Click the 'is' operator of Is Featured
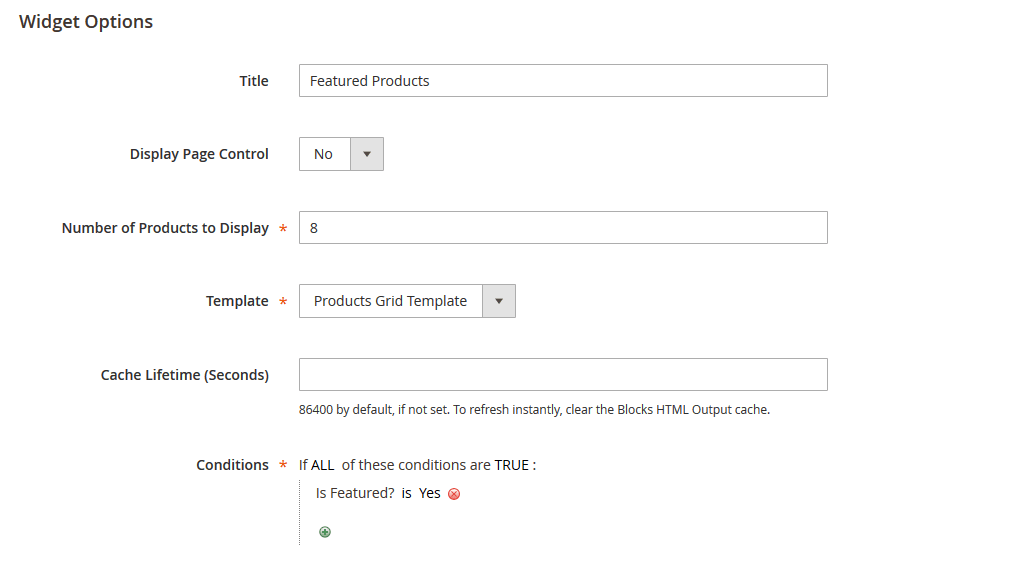 point(407,493)
